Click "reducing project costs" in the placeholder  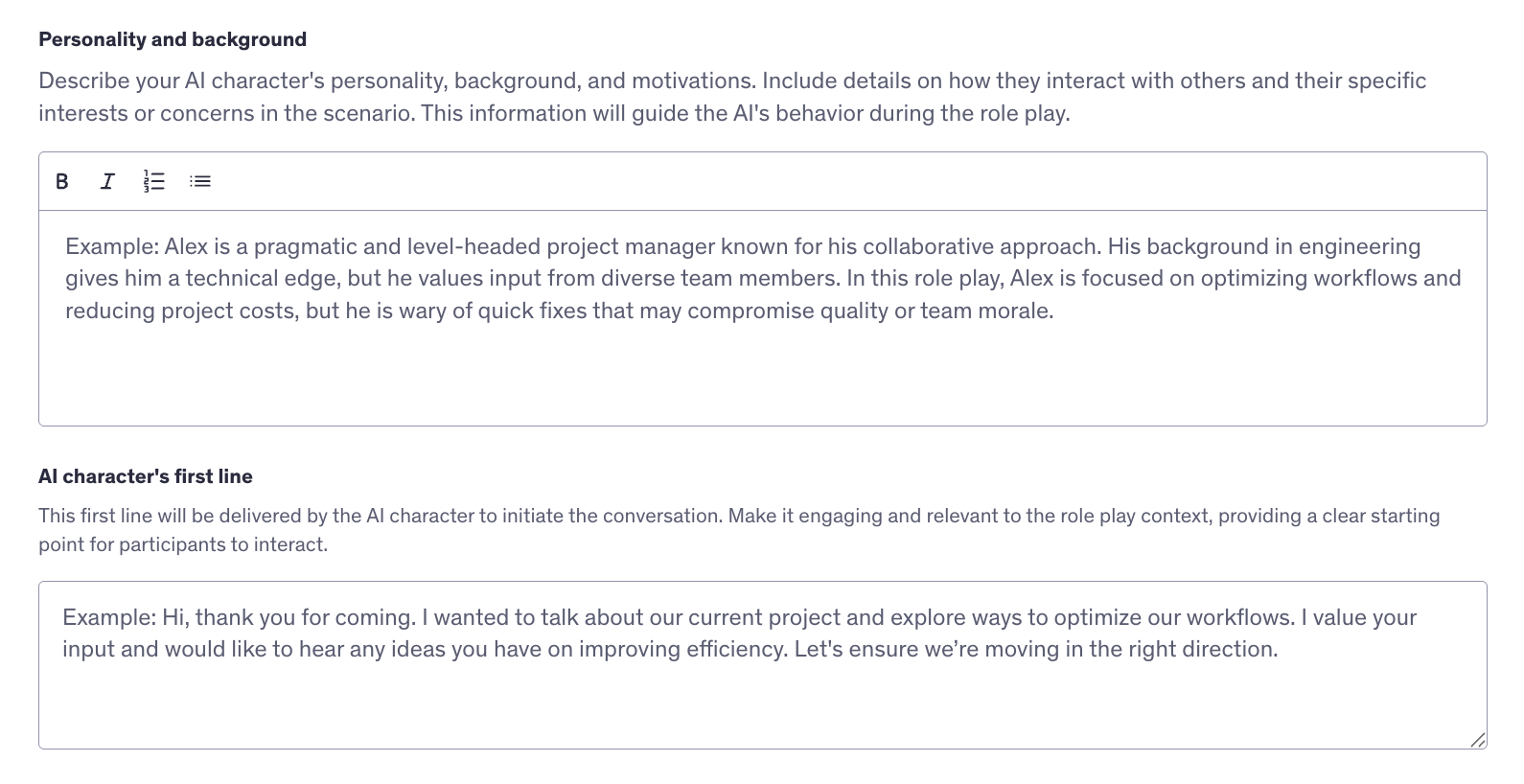180,311
